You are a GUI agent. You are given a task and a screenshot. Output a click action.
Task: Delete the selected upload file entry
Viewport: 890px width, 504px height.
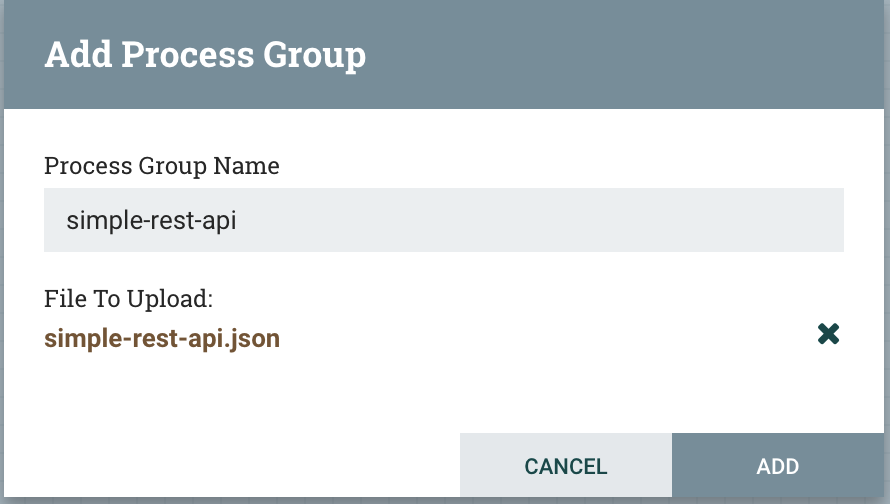(828, 335)
